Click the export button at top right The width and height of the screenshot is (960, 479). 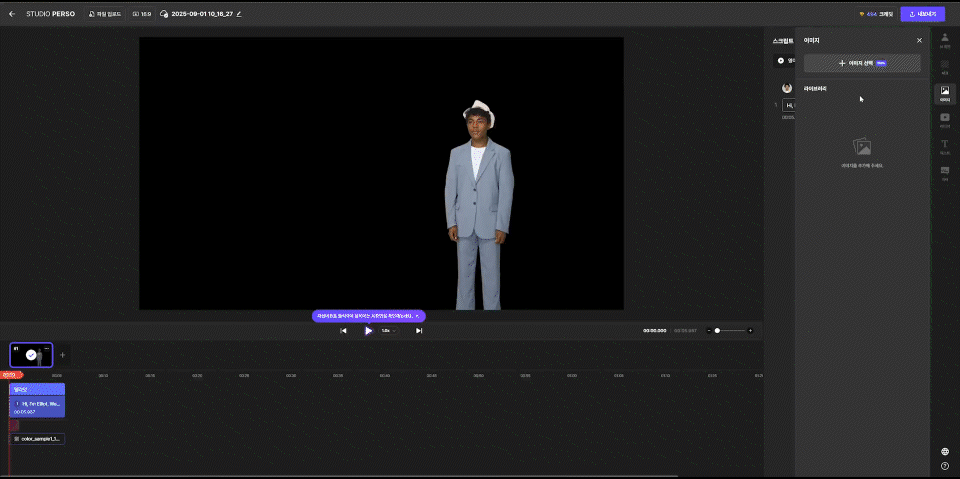click(x=922, y=14)
